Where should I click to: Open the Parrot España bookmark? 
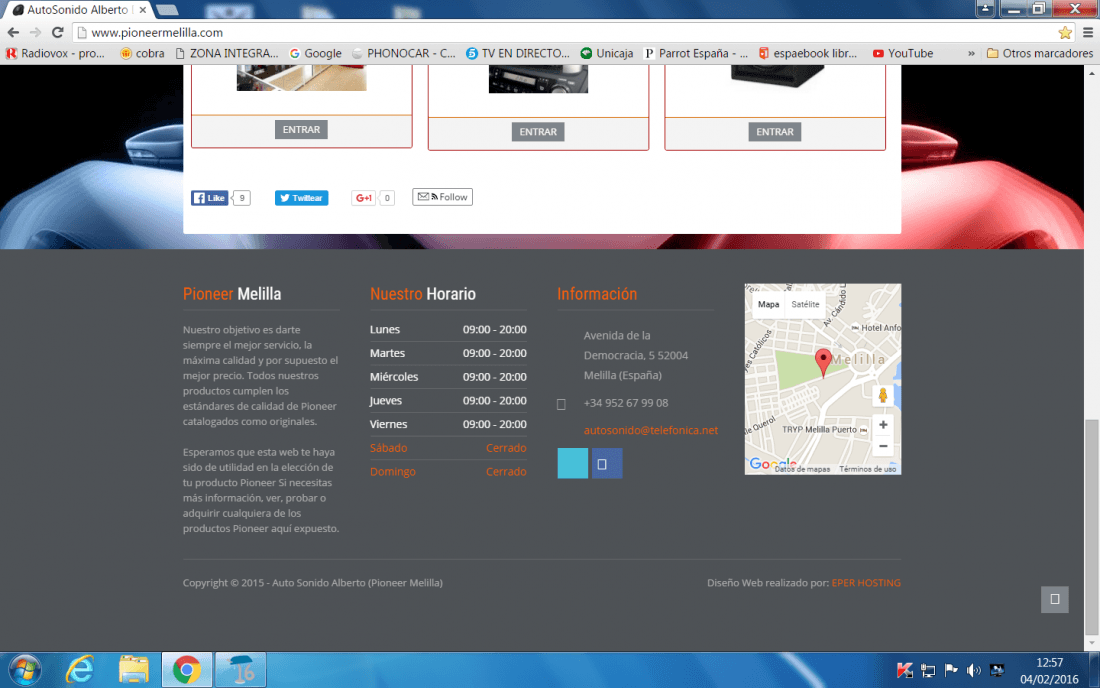[x=696, y=53]
